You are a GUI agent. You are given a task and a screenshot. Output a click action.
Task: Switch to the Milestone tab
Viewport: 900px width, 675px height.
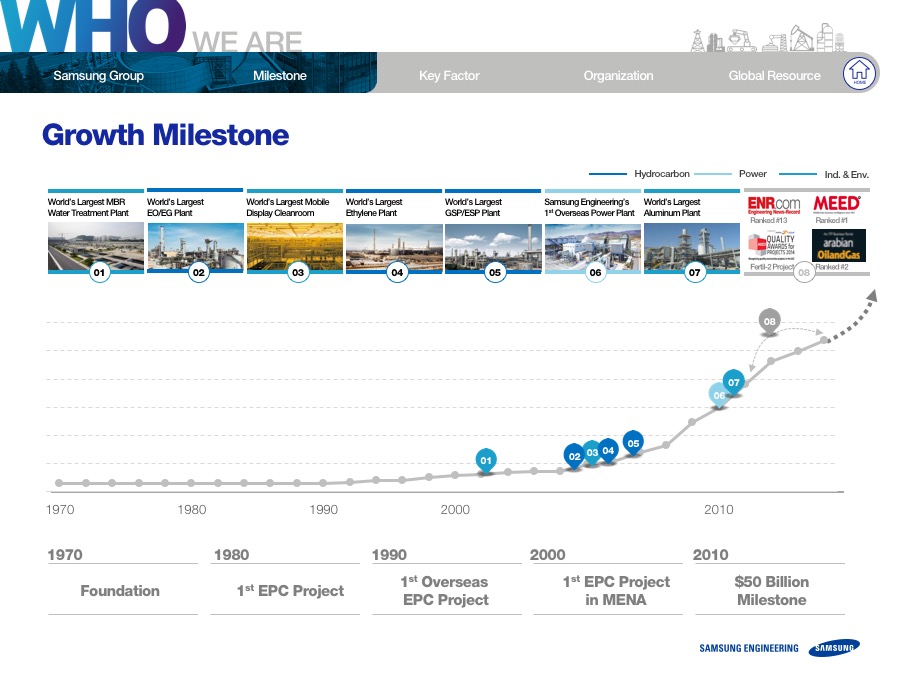click(x=280, y=75)
